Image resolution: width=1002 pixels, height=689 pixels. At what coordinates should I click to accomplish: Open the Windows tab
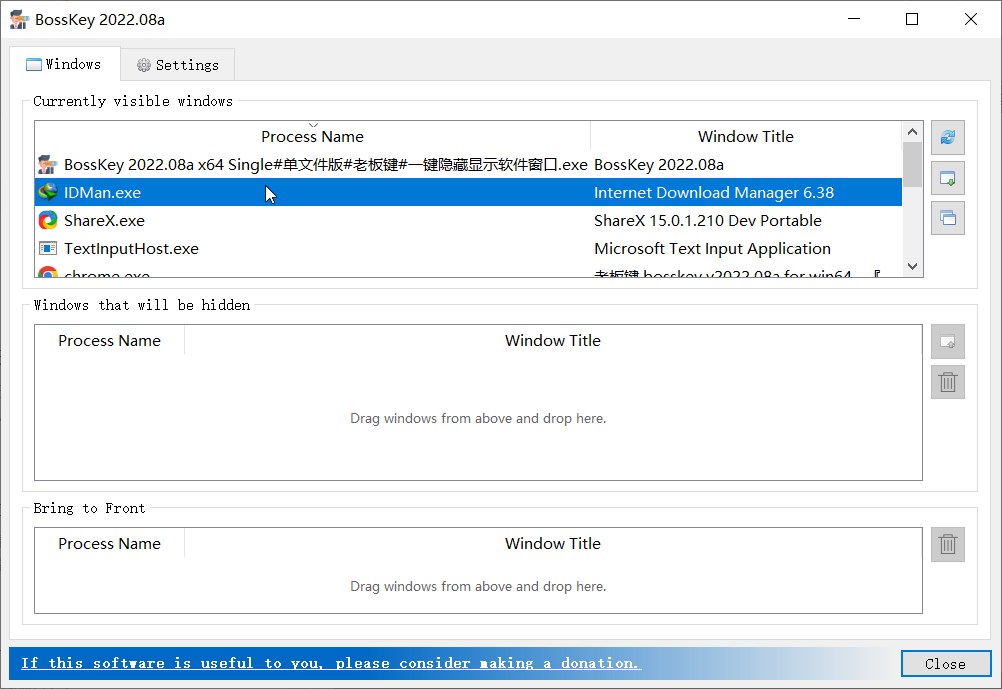coord(64,64)
